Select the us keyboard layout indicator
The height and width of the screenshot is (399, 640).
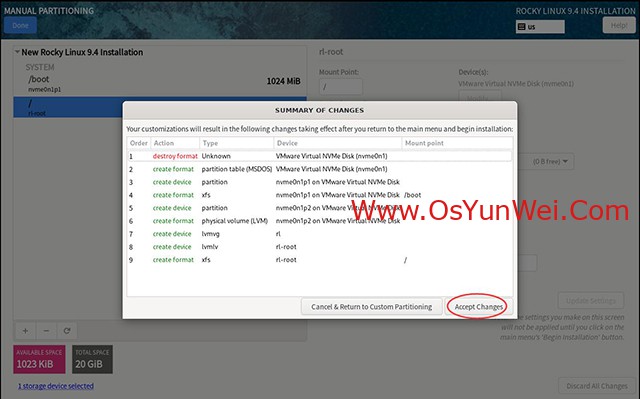pyautogui.click(x=540, y=27)
